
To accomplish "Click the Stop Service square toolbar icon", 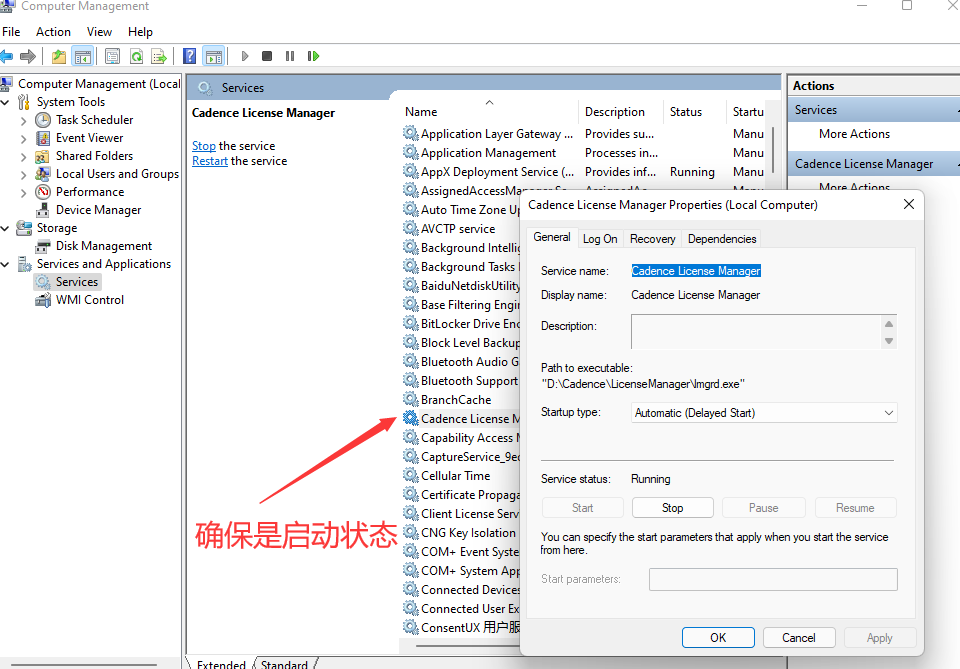I will 267,56.
